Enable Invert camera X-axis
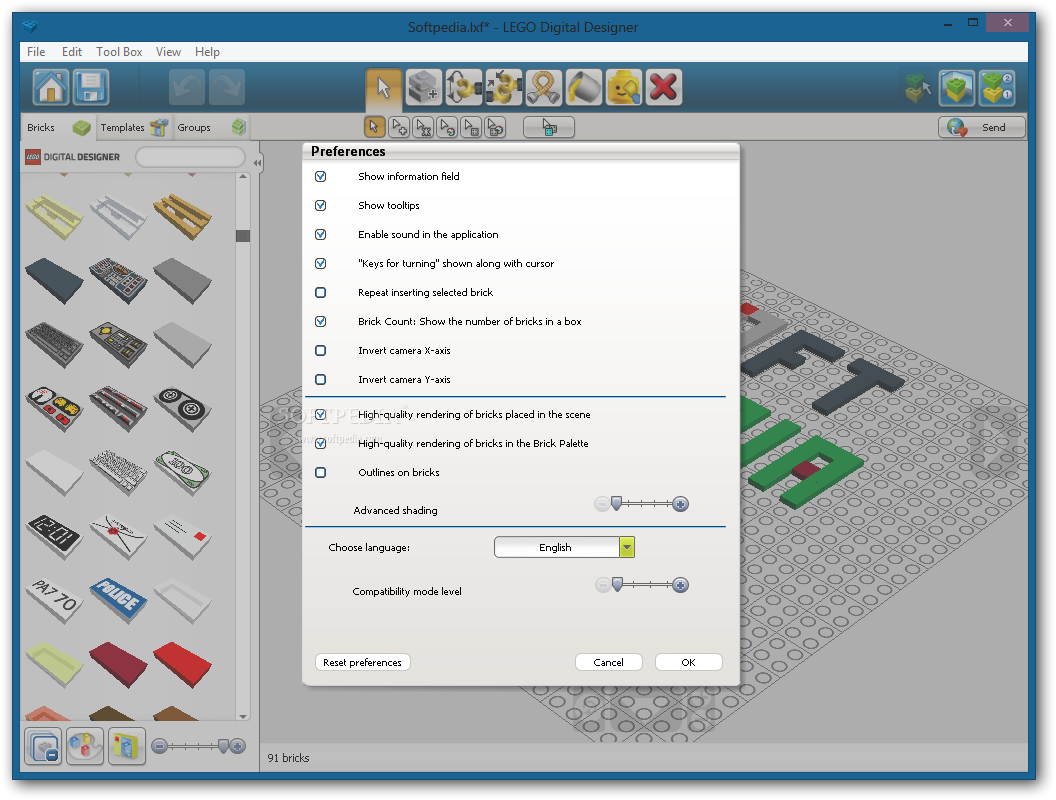The image size is (1056, 800). [321, 350]
